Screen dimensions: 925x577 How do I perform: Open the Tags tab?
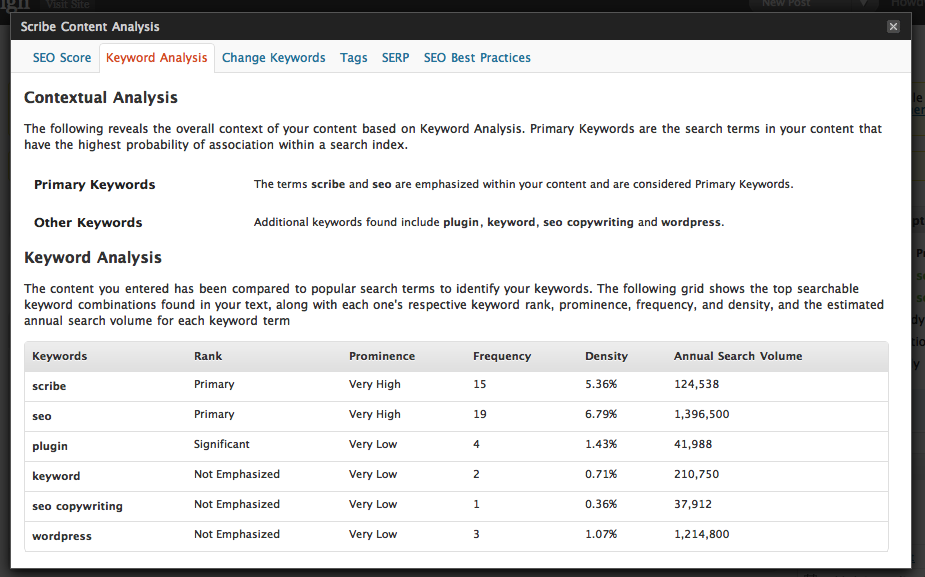pyautogui.click(x=353, y=58)
